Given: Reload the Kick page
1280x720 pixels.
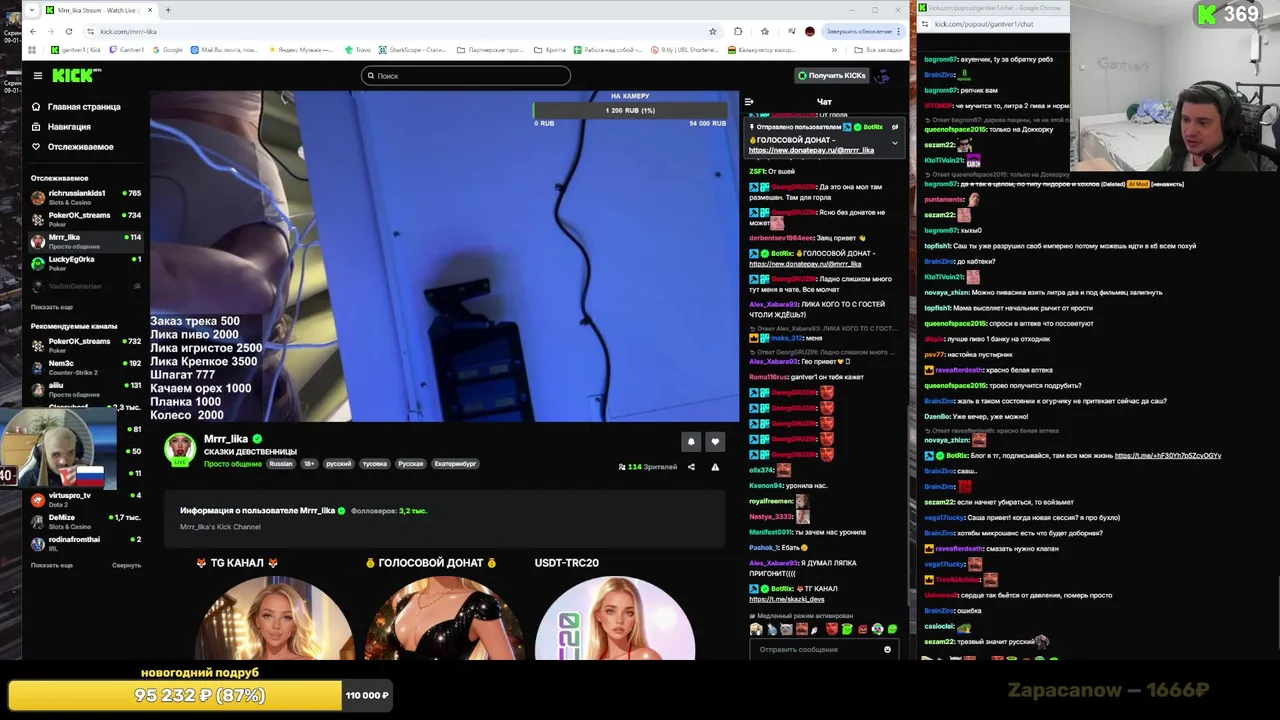Looking at the screenshot, I should point(69,31).
